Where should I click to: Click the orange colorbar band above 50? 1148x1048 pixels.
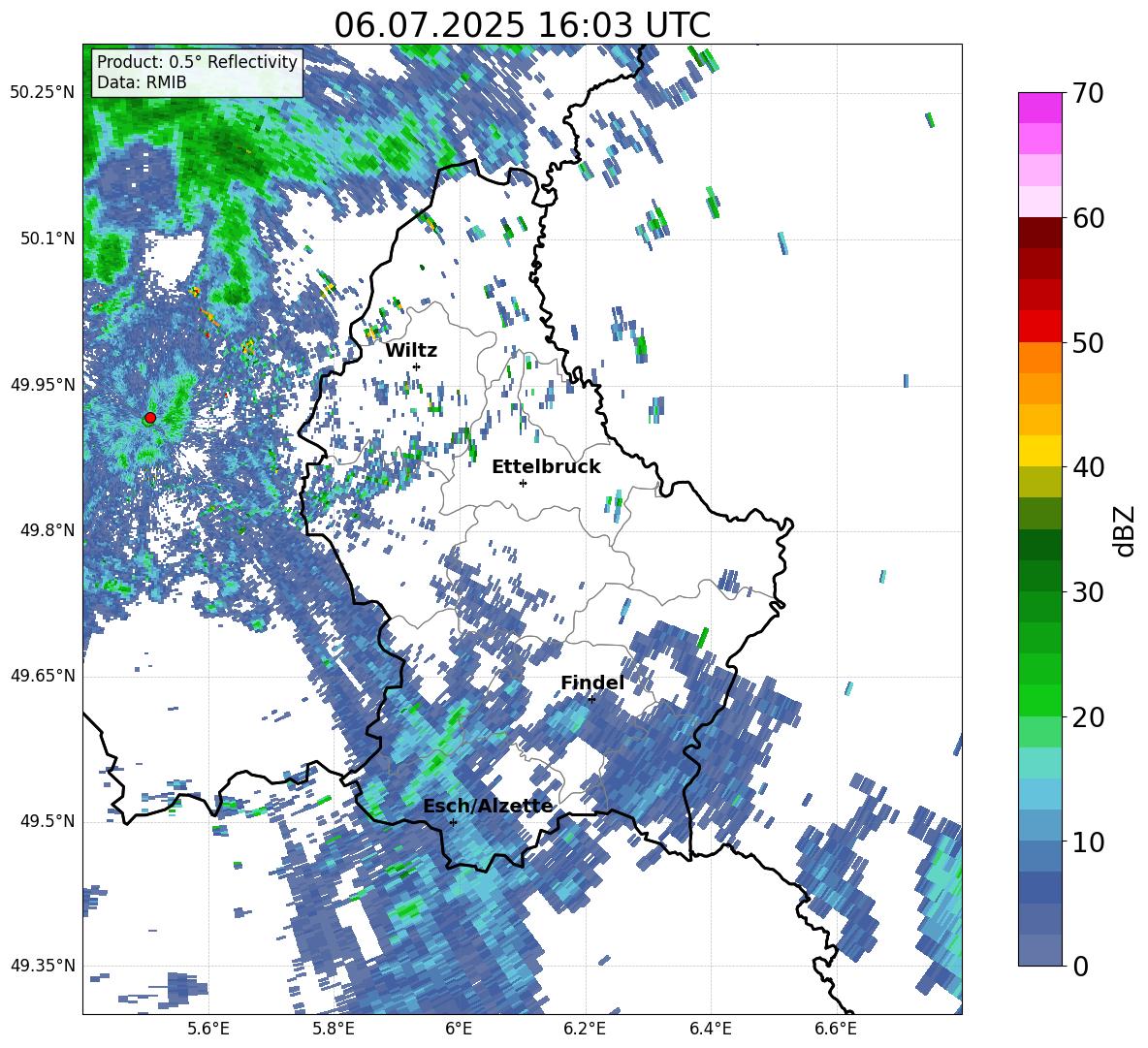1039,358
